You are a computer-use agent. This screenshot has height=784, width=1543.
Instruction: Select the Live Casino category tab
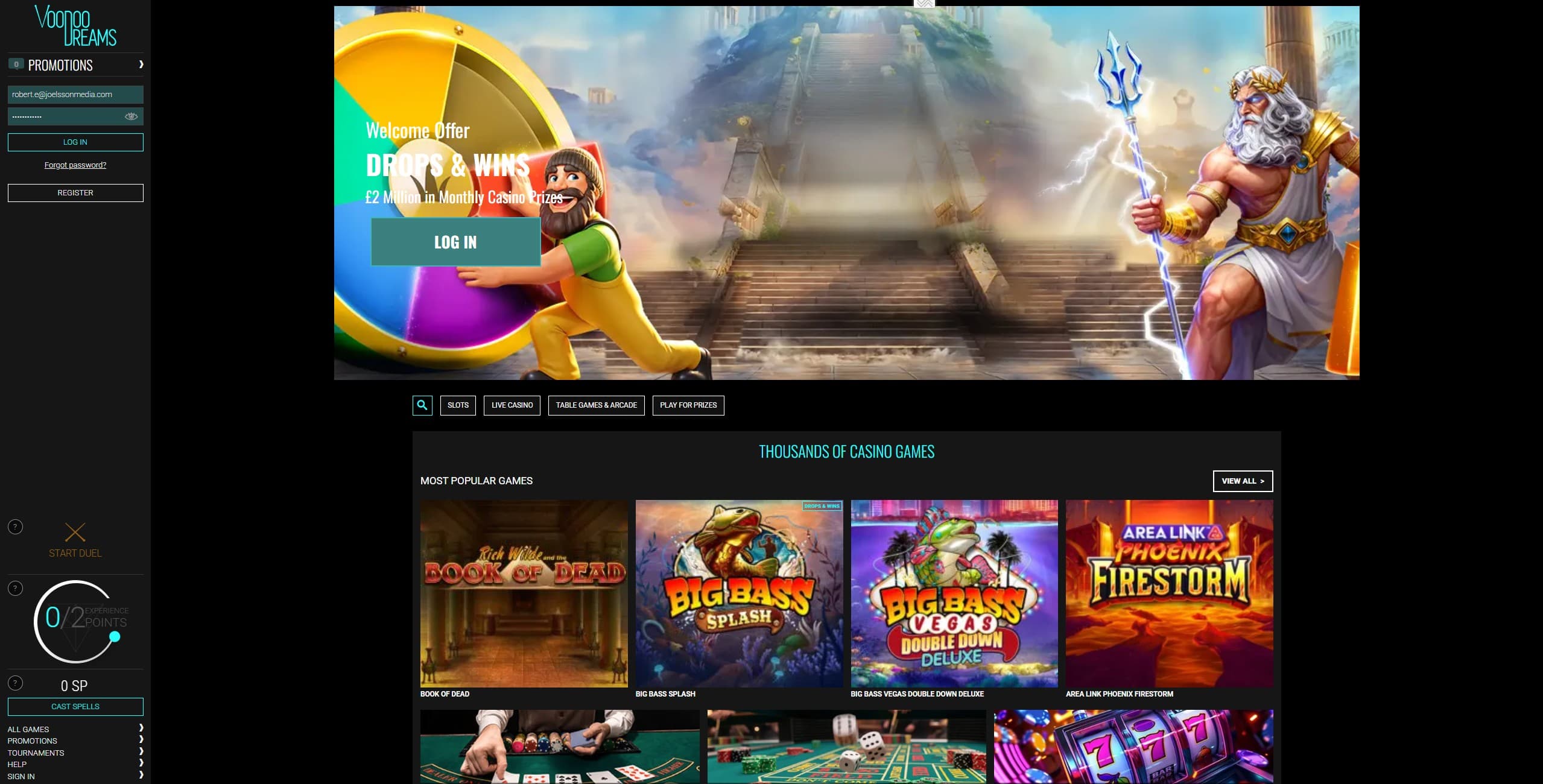pos(512,405)
